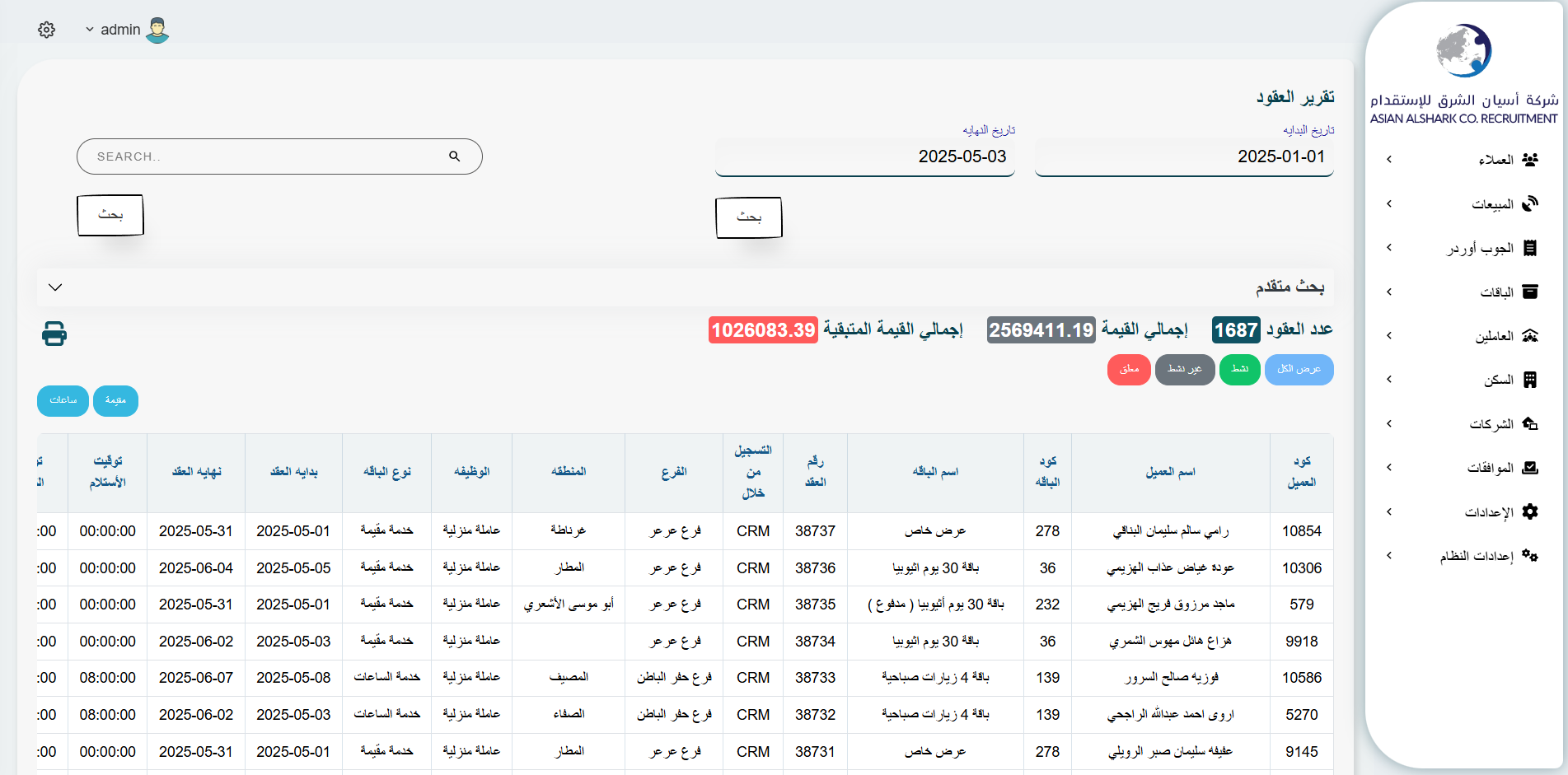Open the admin user dropdown
This screenshot has height=775, width=1568.
114,30
